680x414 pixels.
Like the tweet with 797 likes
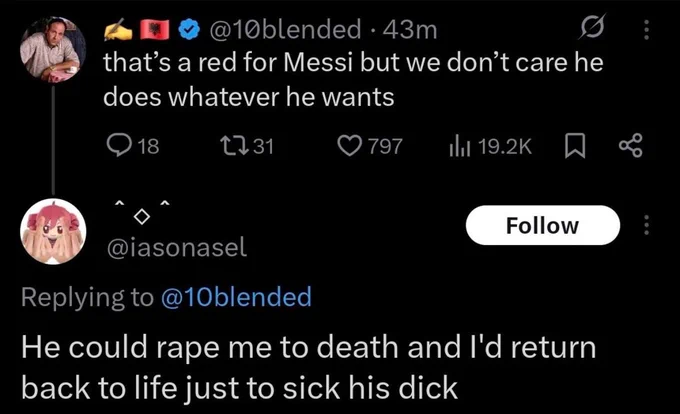(x=350, y=146)
